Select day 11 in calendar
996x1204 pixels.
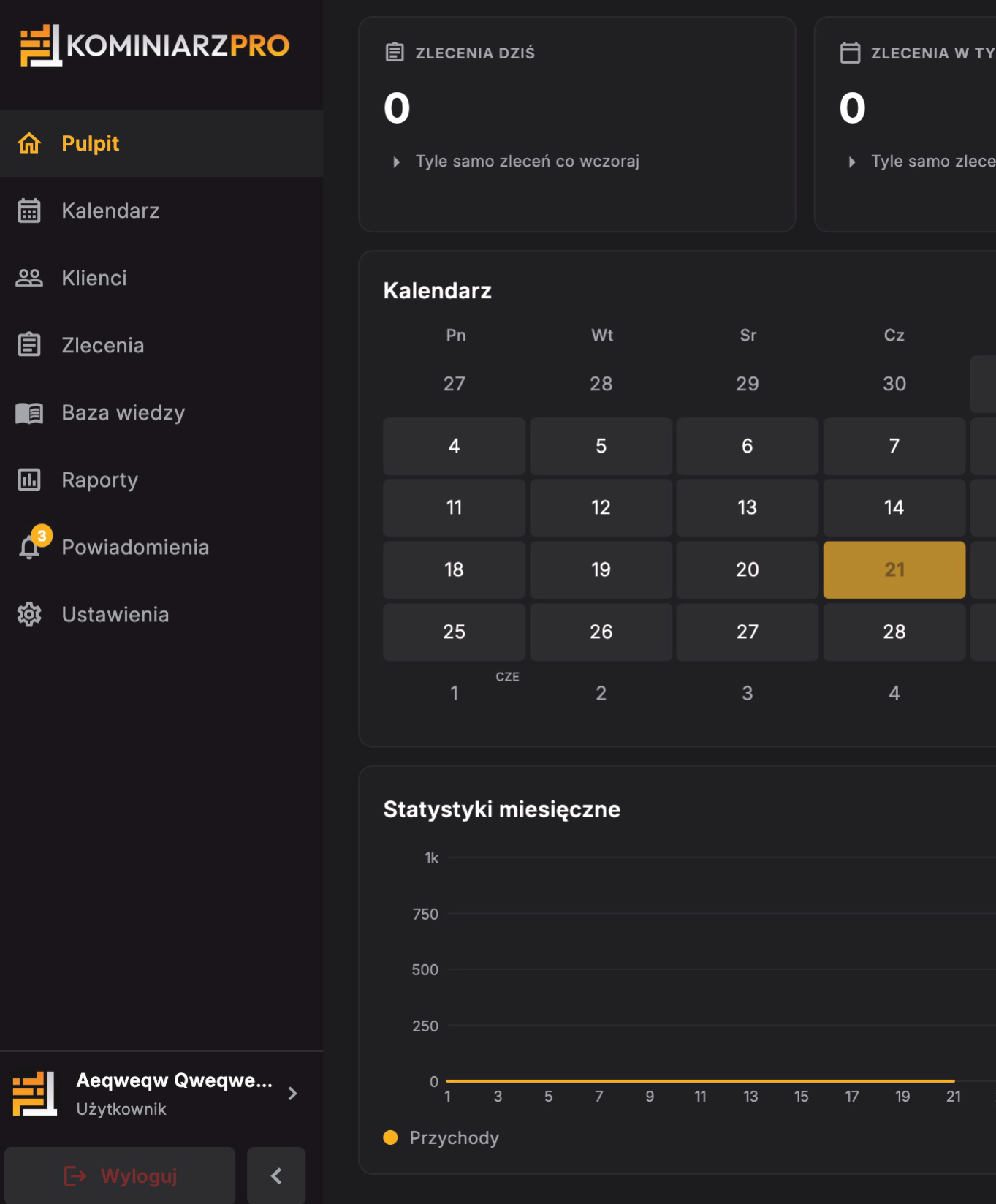tap(454, 507)
